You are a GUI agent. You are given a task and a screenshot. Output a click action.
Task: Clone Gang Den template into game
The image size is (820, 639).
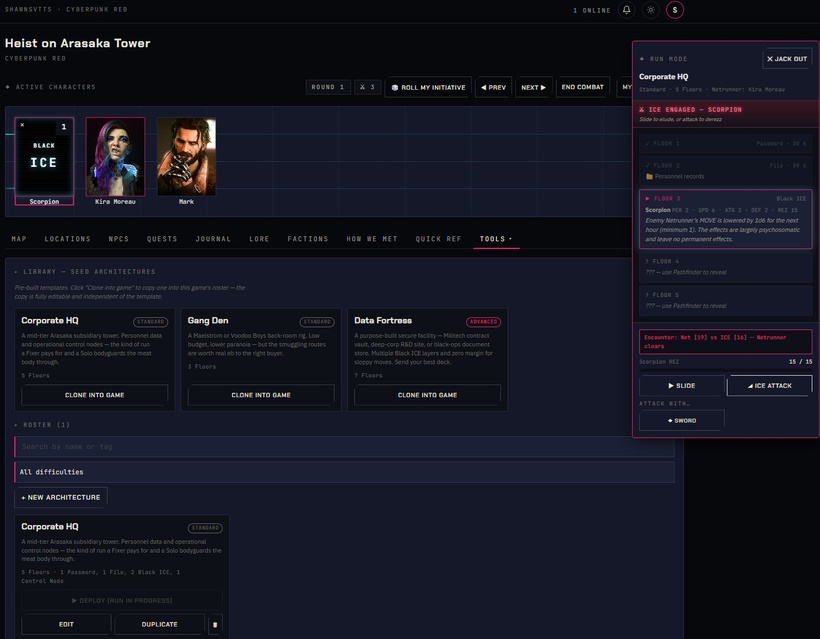(261, 395)
